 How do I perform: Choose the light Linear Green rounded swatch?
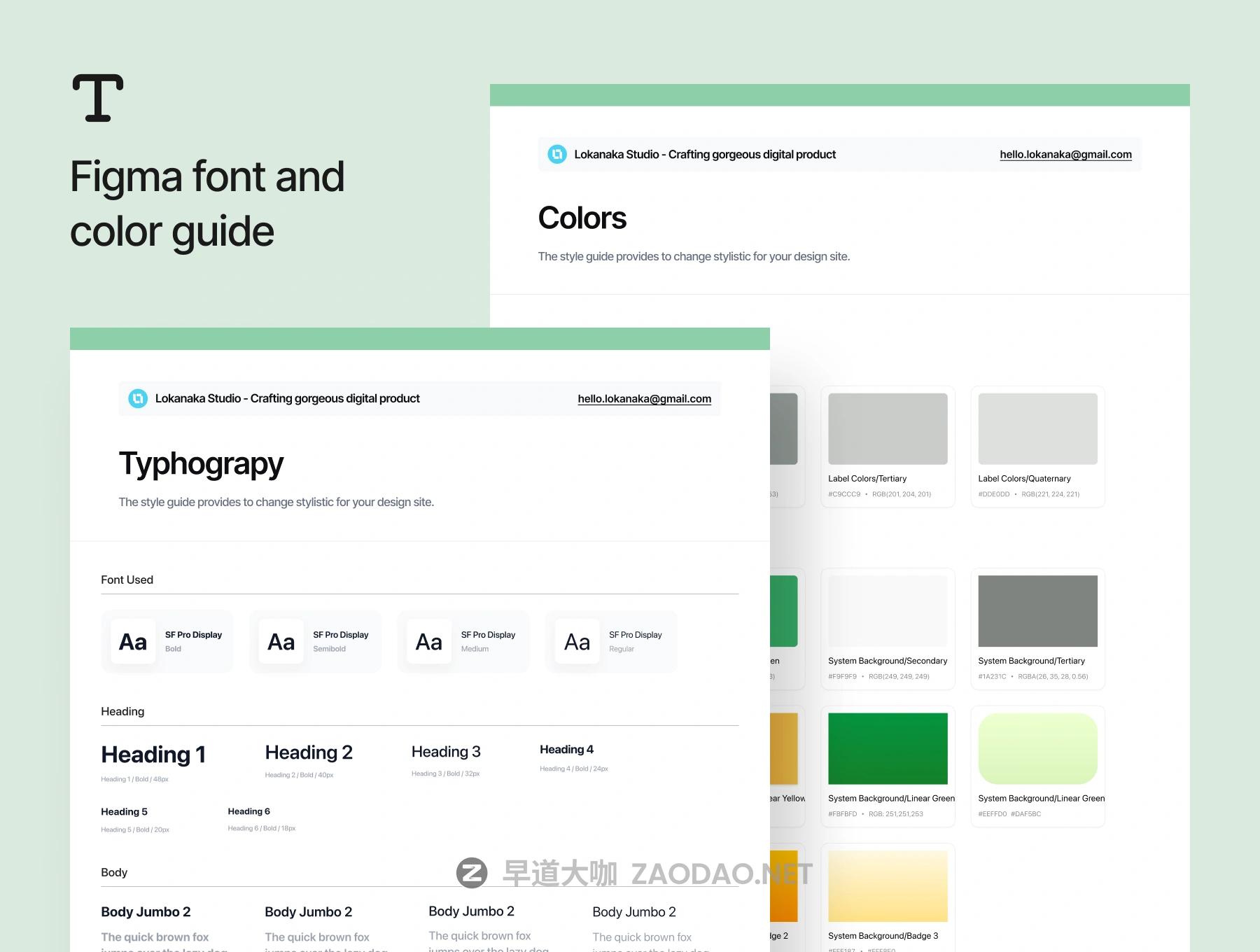[x=1037, y=748]
